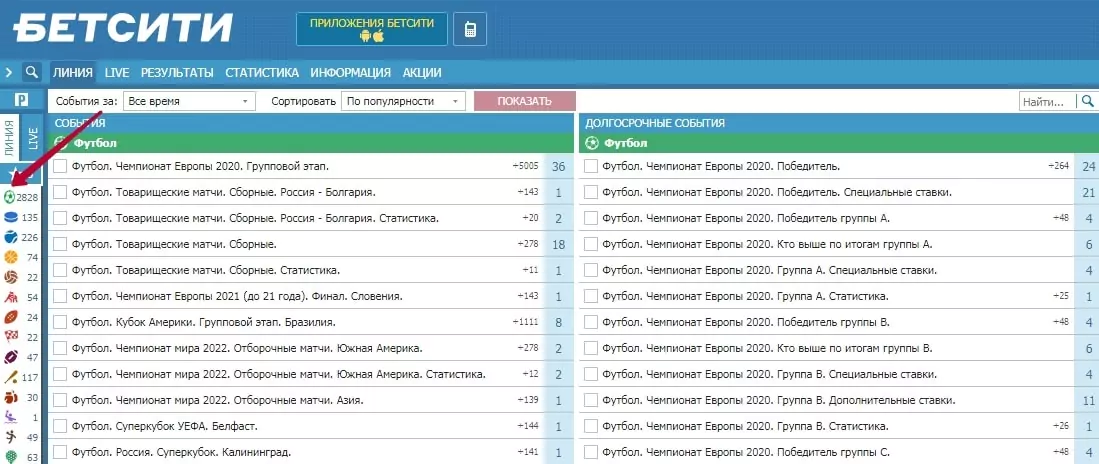Select the American football icon with 47 events
The width and height of the screenshot is (1099, 464).
tap(10, 357)
